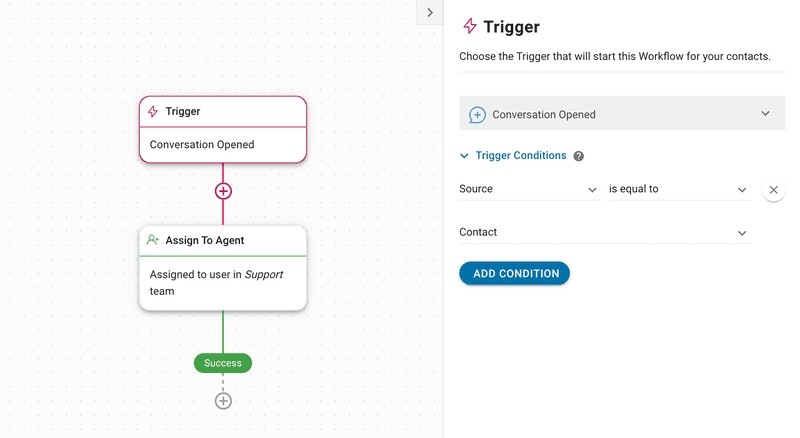800x438 pixels.
Task: Select the green Success branch badge
Action: pyautogui.click(x=223, y=363)
